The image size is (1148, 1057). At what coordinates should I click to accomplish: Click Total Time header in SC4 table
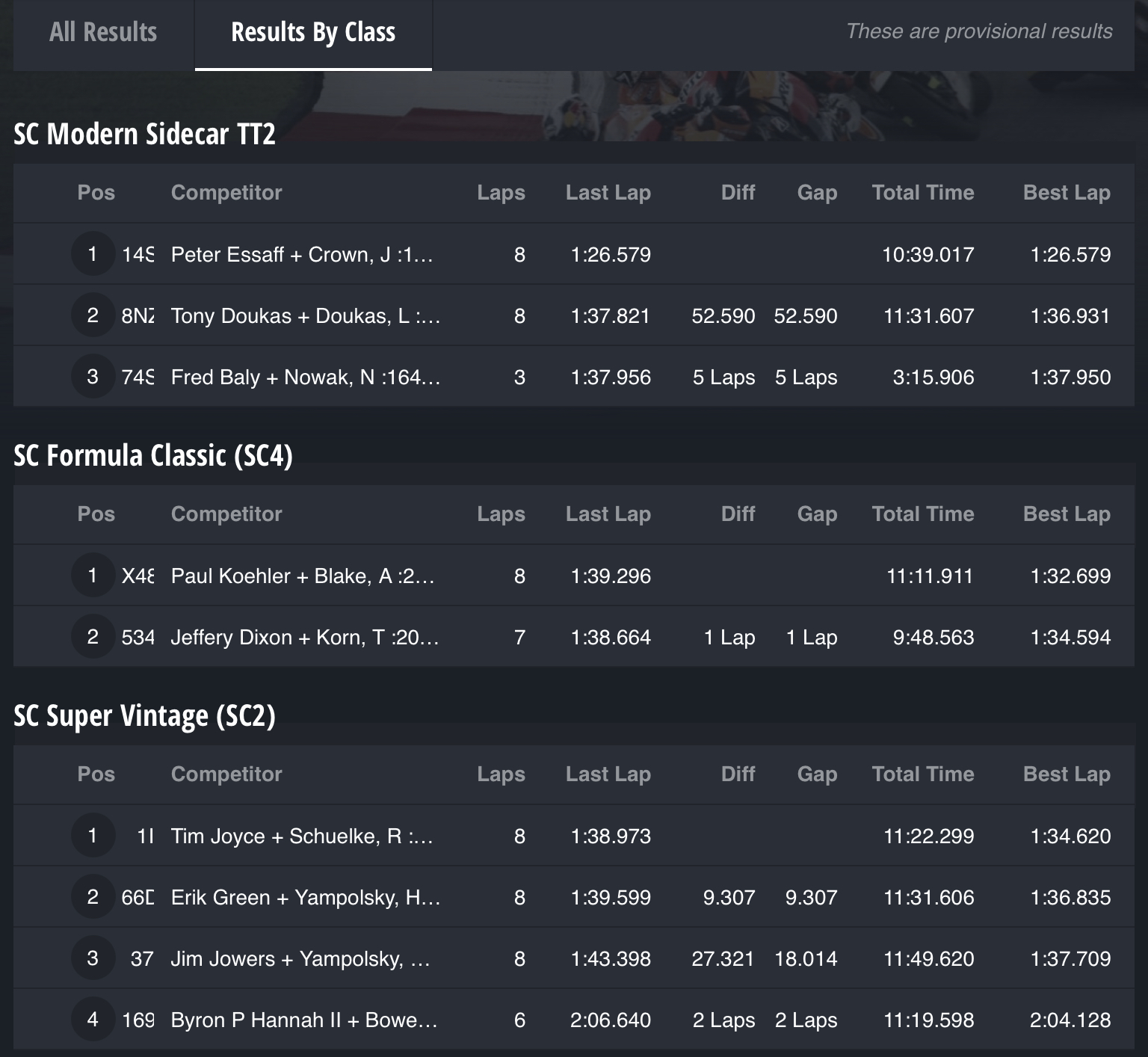click(923, 514)
